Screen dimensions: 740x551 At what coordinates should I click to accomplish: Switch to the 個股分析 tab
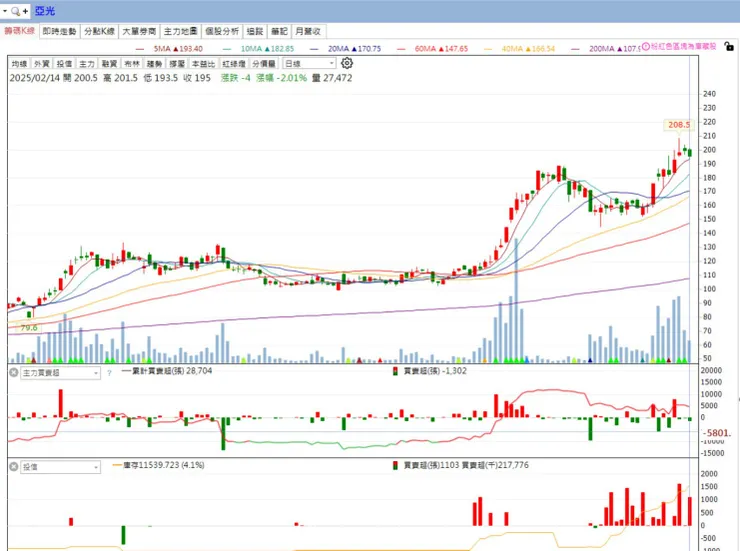pos(222,31)
